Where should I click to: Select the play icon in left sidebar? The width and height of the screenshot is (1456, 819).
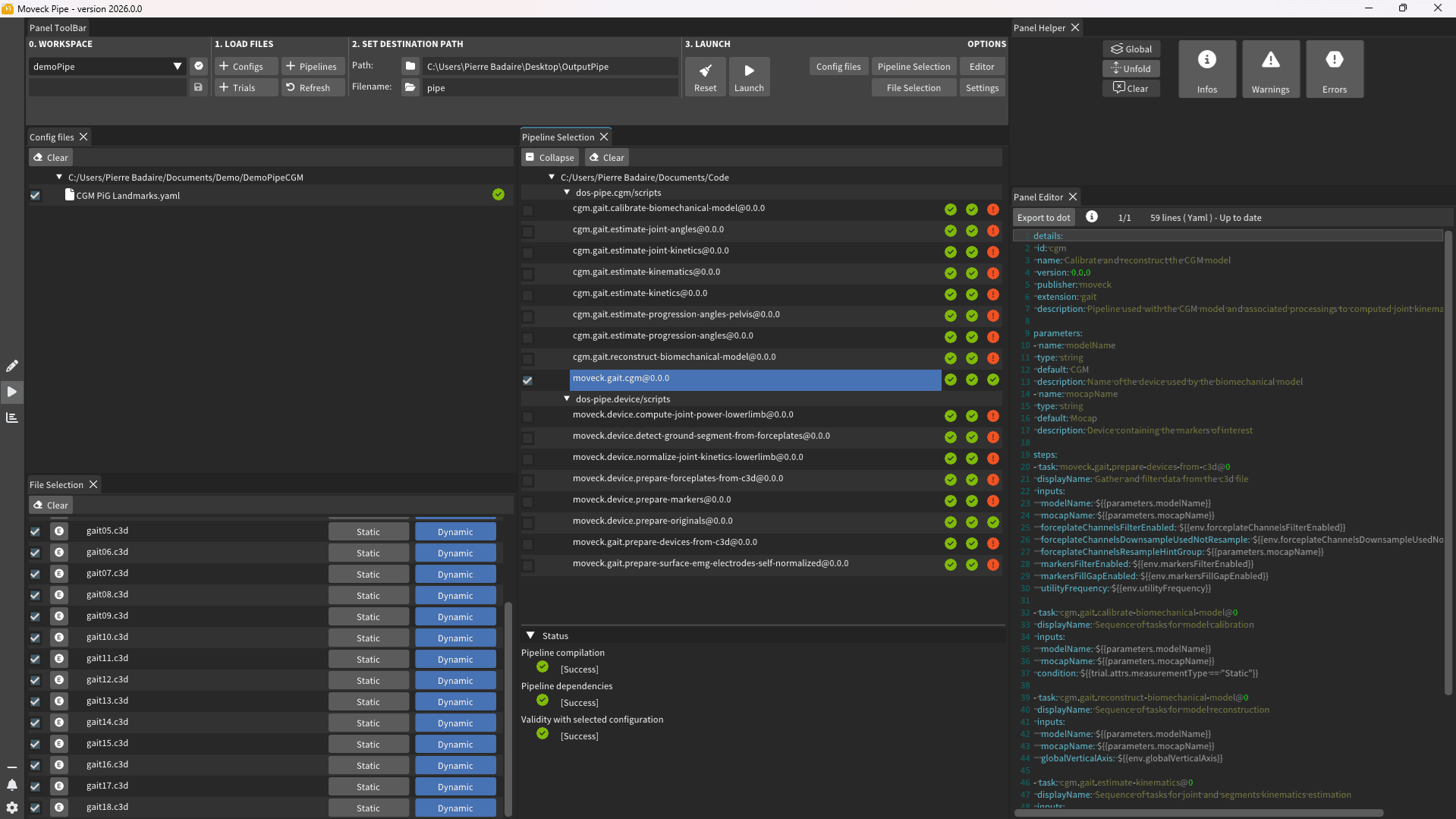coord(12,392)
